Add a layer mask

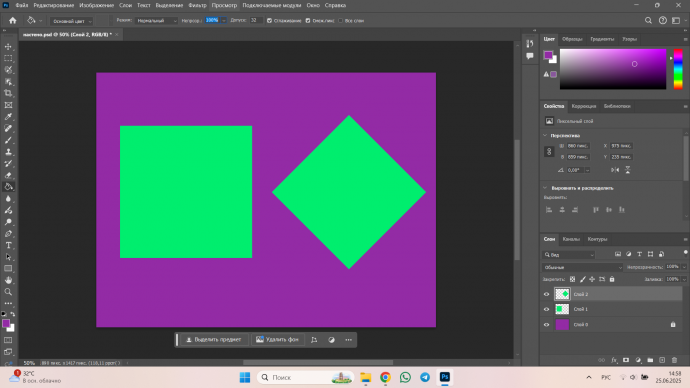(626, 360)
